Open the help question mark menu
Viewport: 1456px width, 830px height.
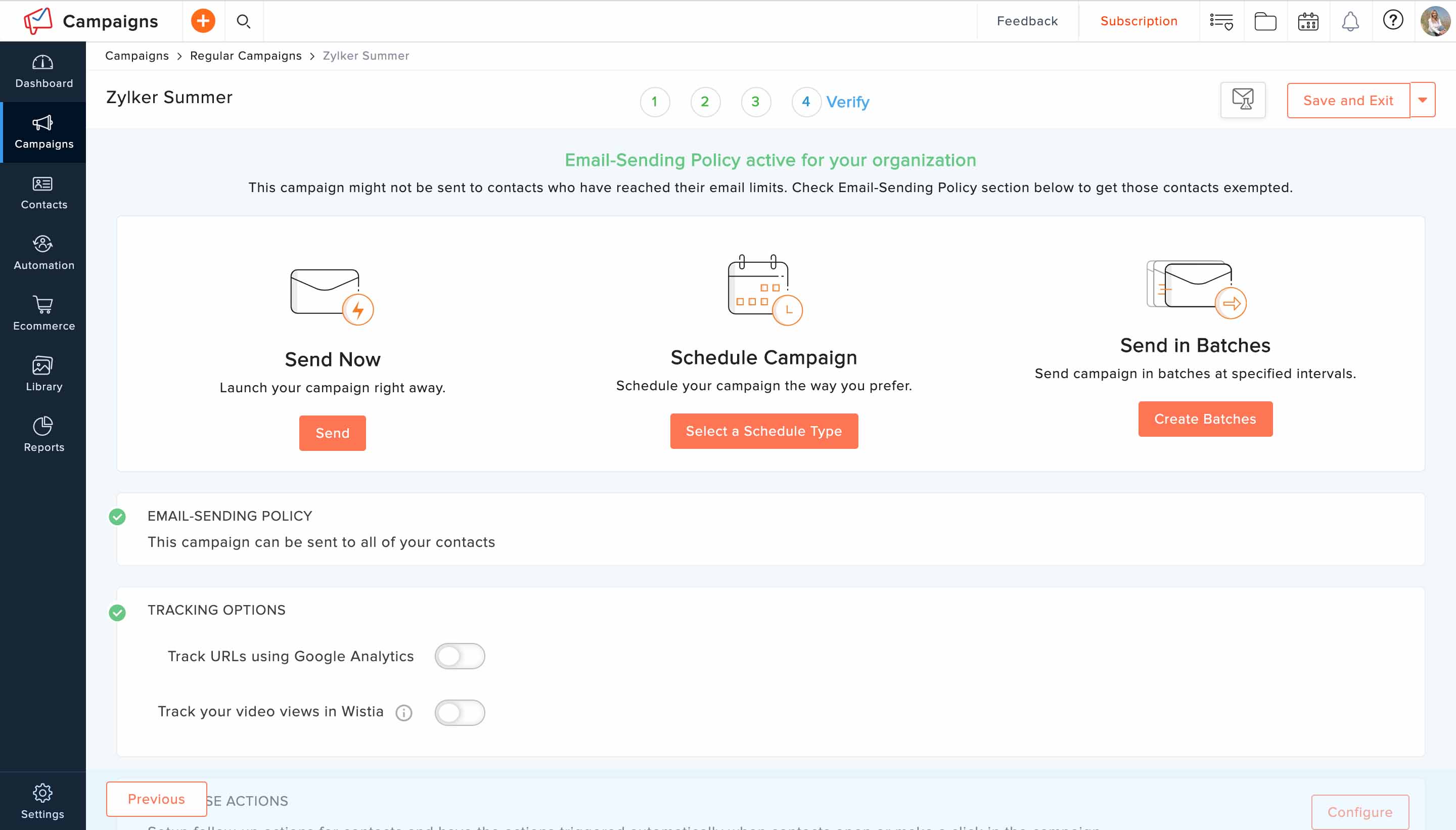point(1393,20)
